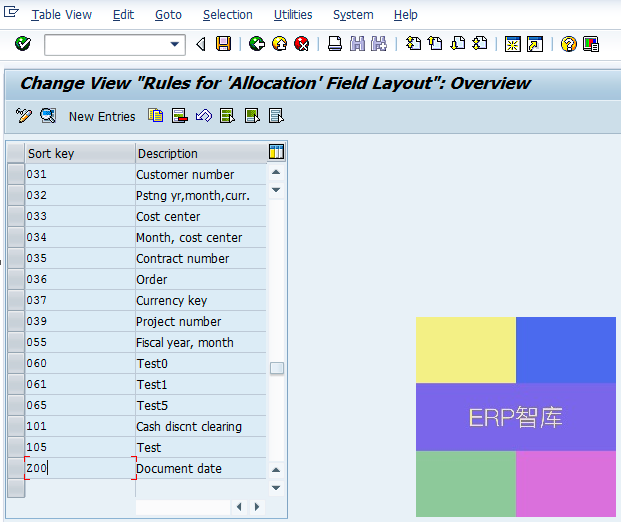Save with the floppy disk icon

223,44
